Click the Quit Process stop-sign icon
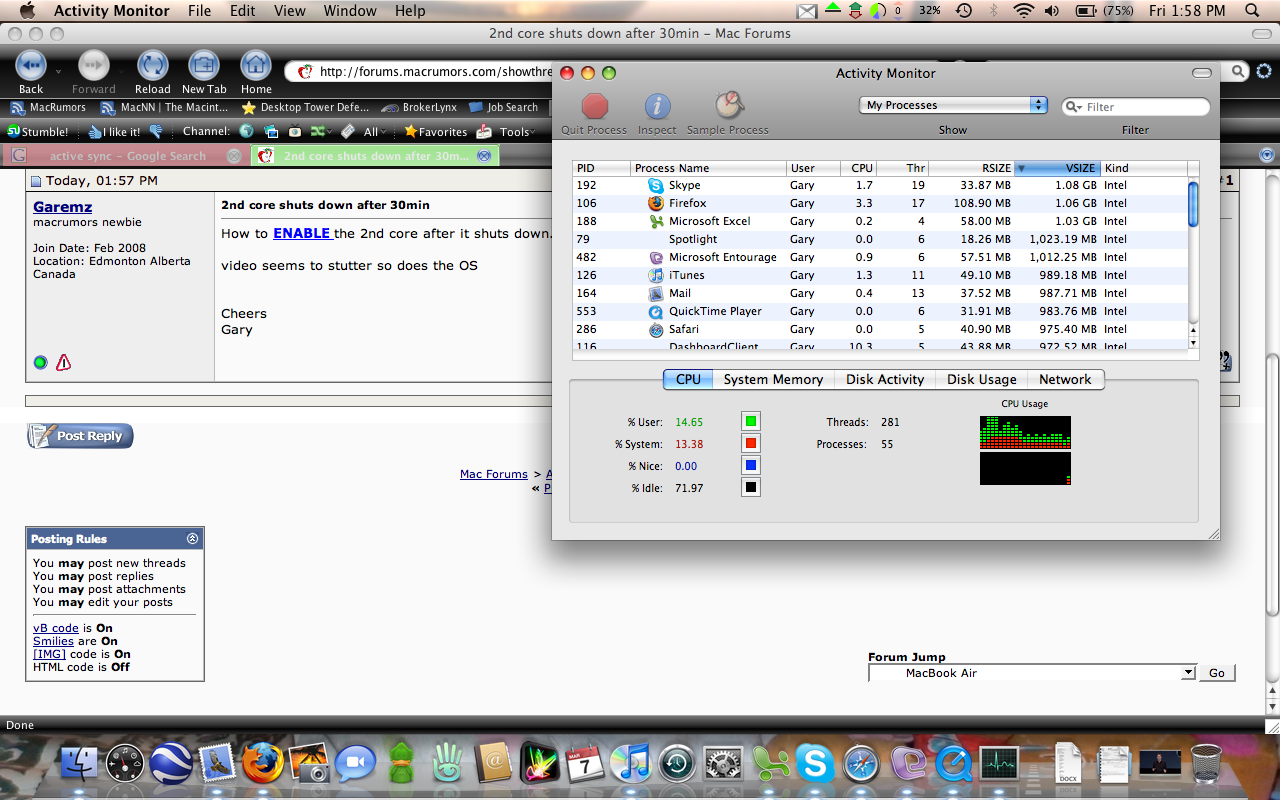1280x800 pixels. coord(595,106)
